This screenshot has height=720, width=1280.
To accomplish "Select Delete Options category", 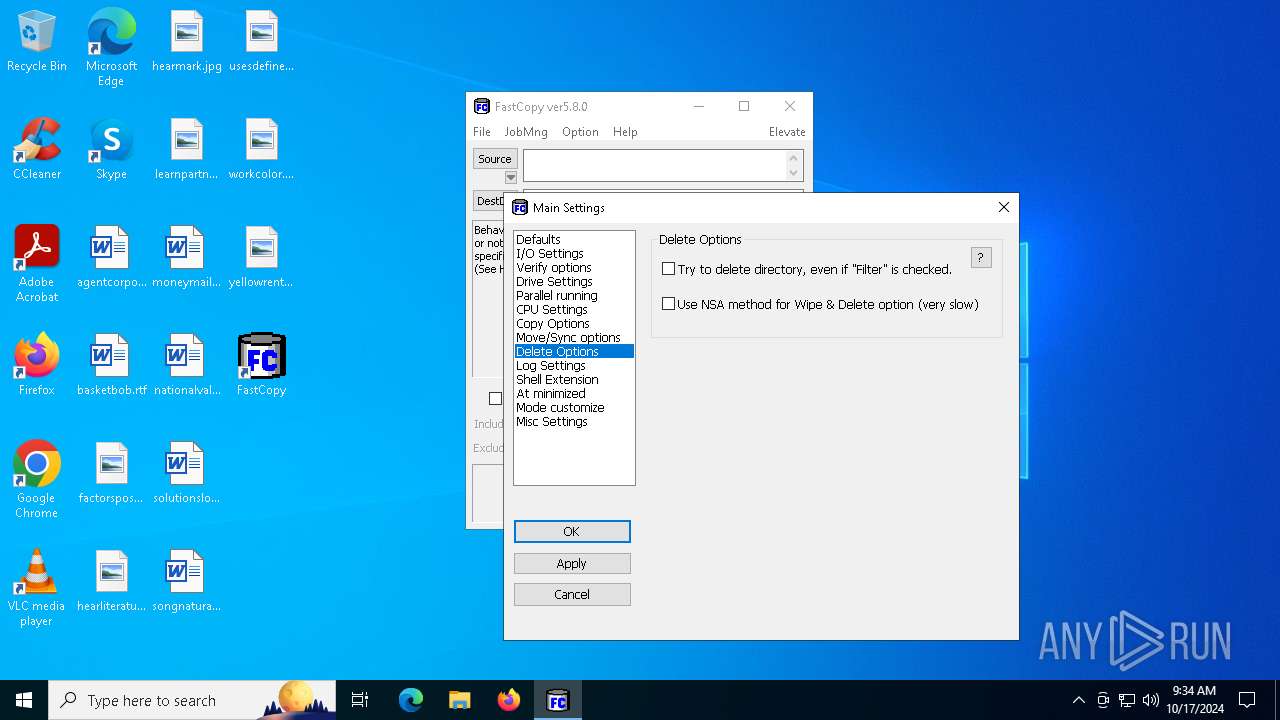I will 574,351.
